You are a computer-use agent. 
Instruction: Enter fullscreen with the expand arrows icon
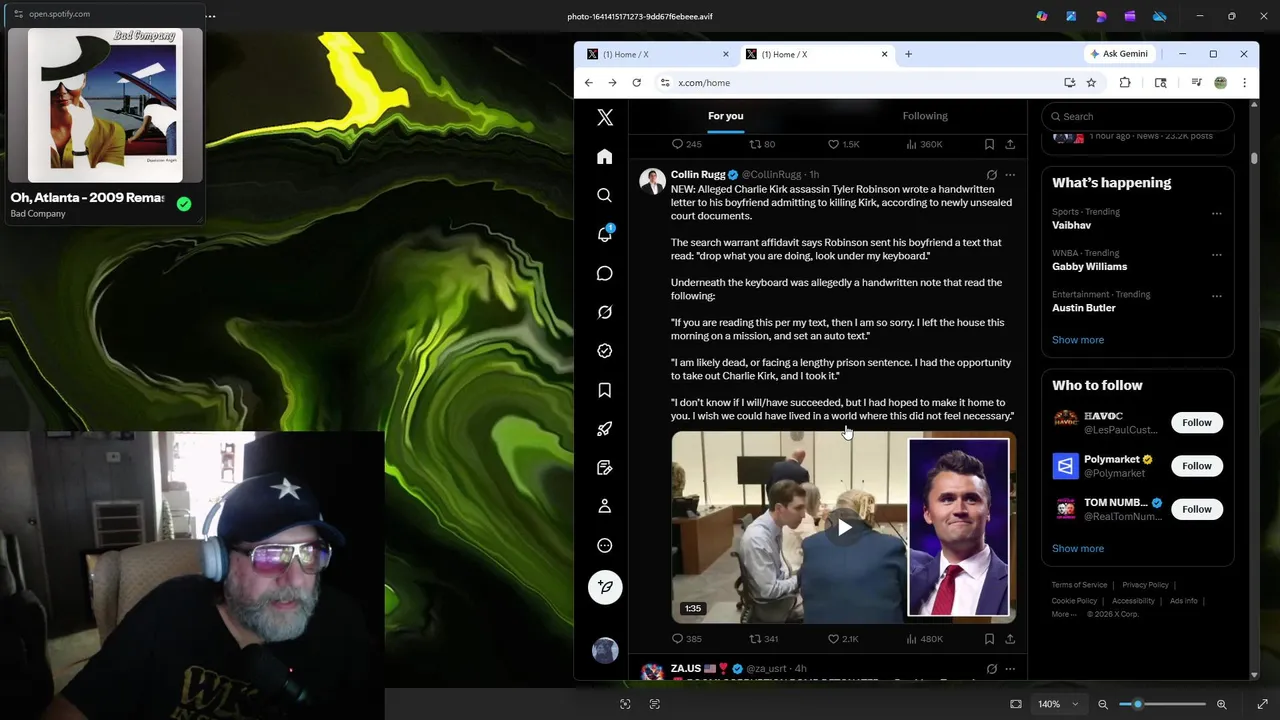click(1262, 704)
